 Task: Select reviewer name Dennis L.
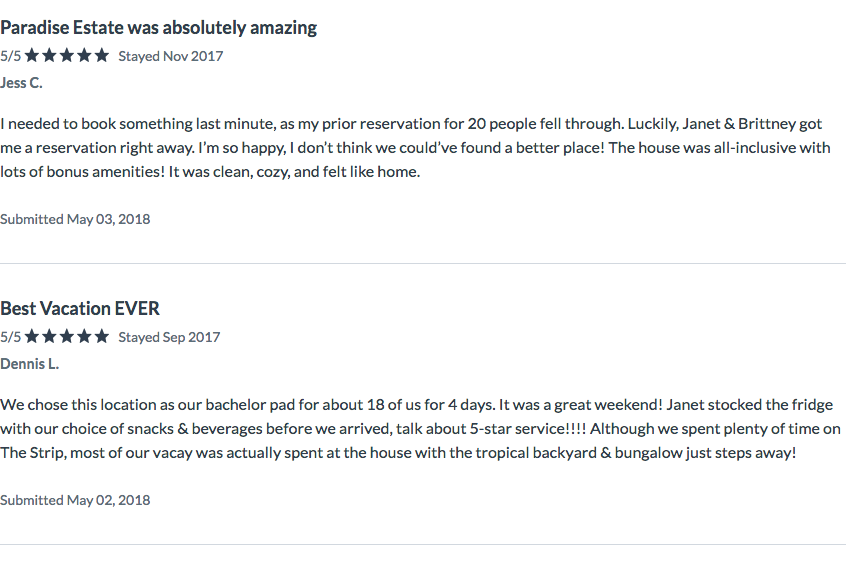[x=29, y=364]
